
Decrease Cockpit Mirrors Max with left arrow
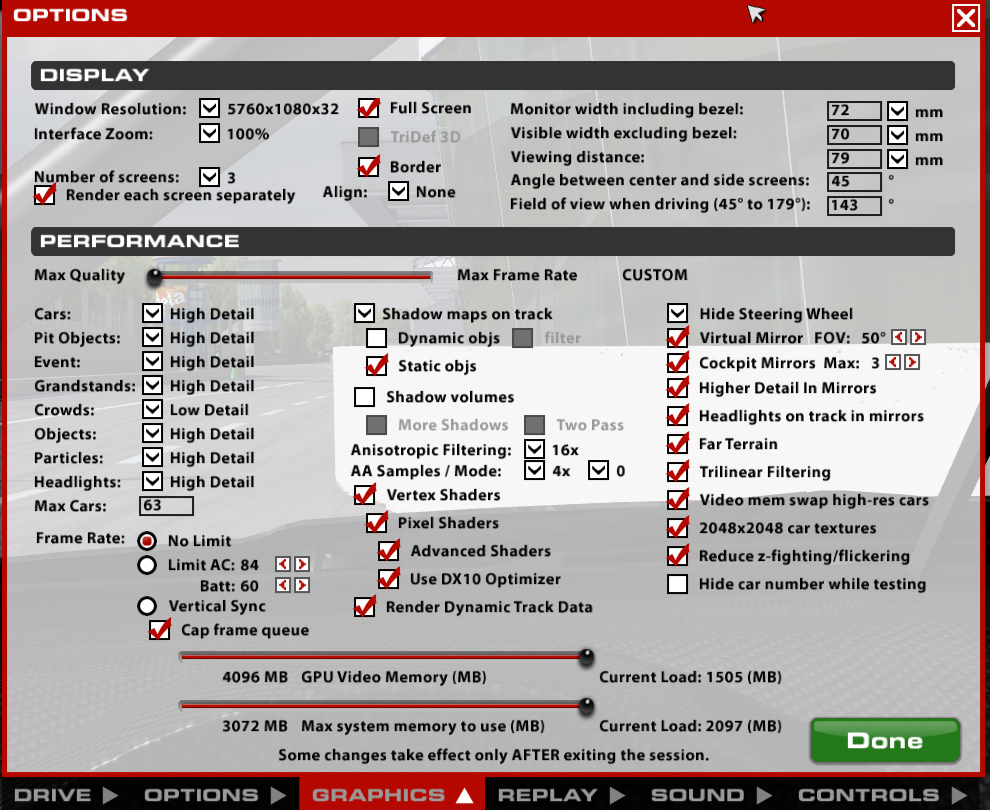click(892, 362)
